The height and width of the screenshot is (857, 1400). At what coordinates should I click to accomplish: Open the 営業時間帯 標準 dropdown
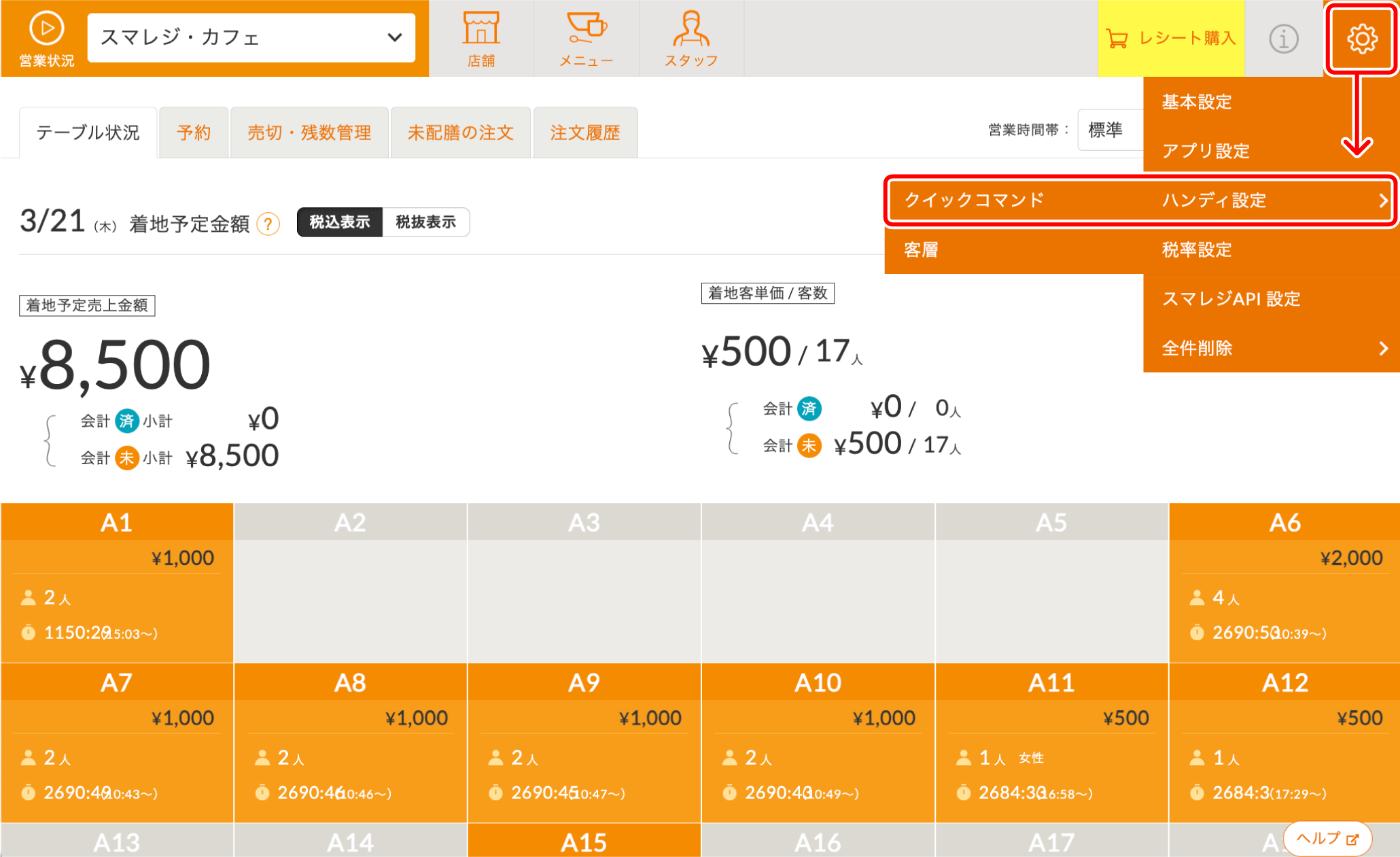(1110, 130)
